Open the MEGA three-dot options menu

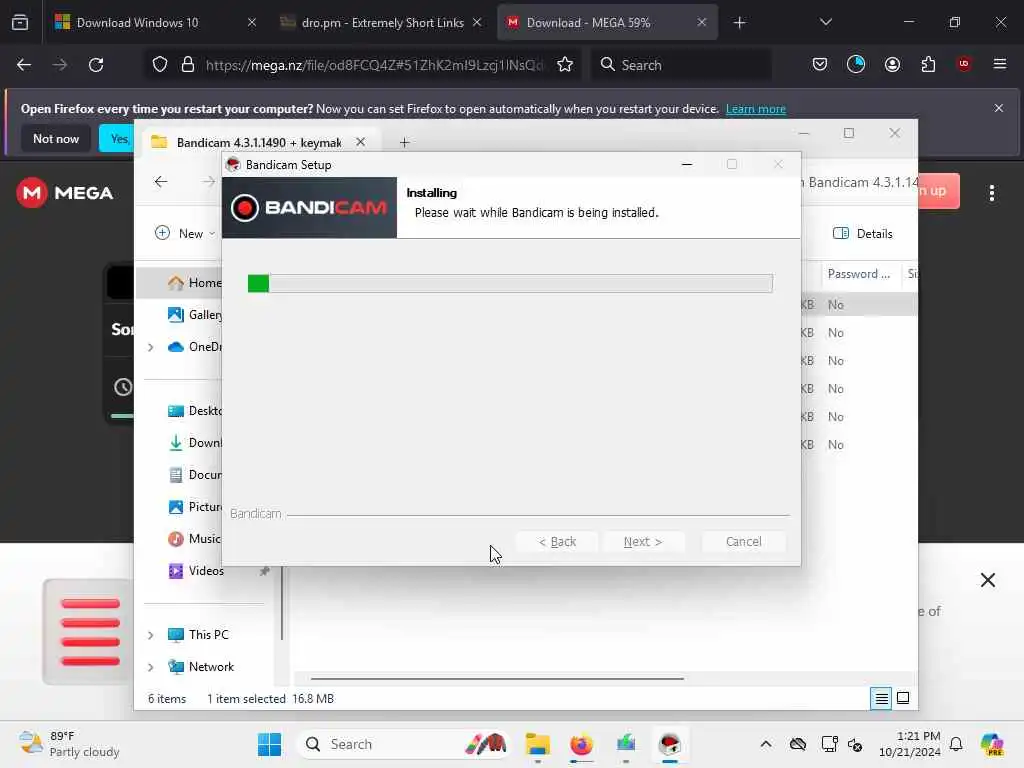tap(991, 193)
